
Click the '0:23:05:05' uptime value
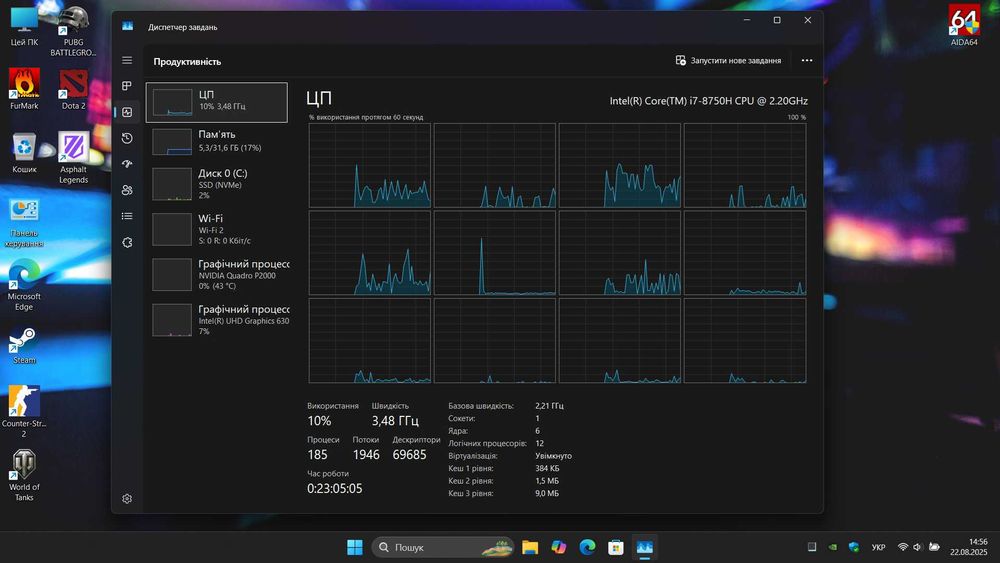[x=335, y=488]
